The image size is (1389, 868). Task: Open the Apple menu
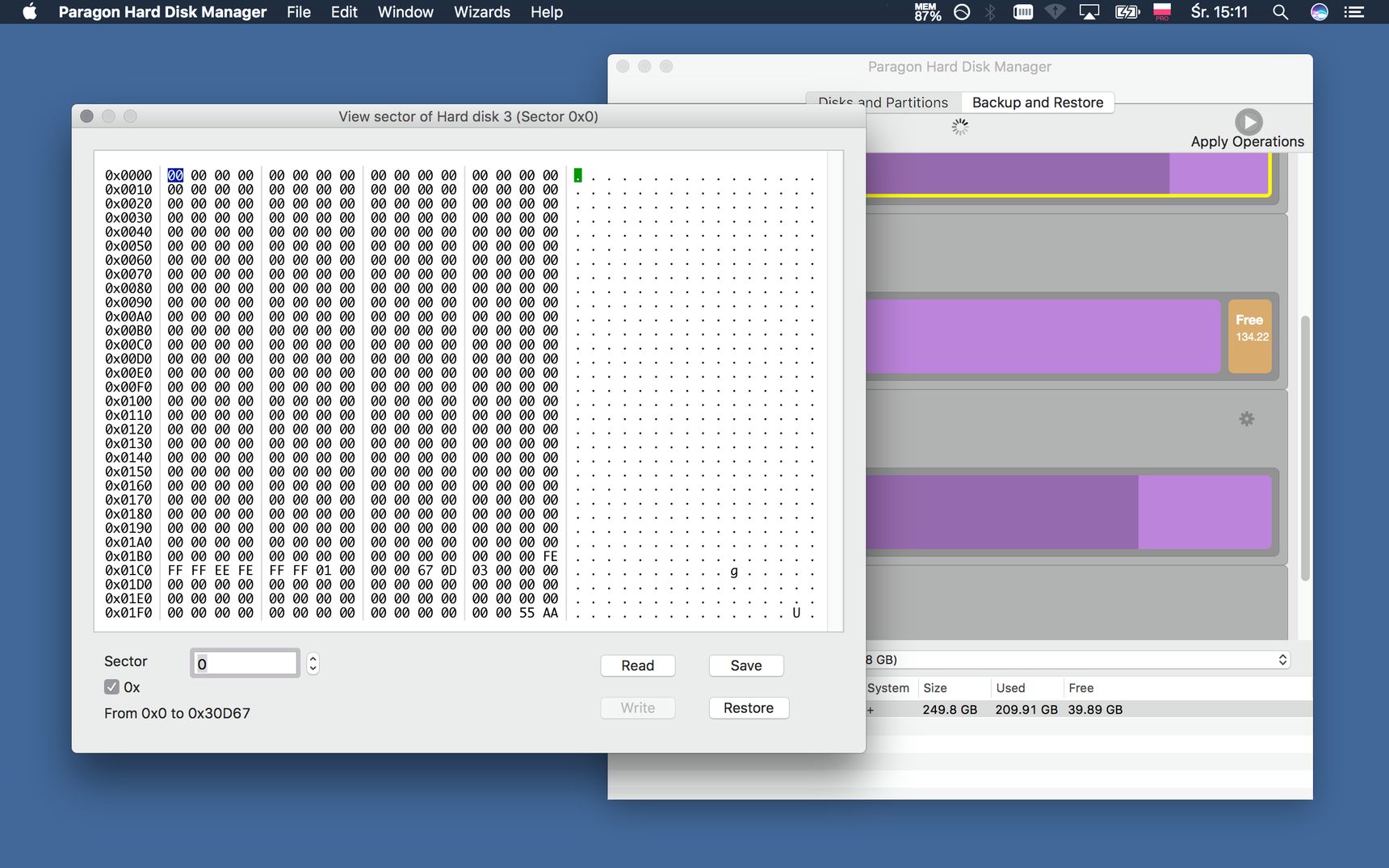(30, 12)
